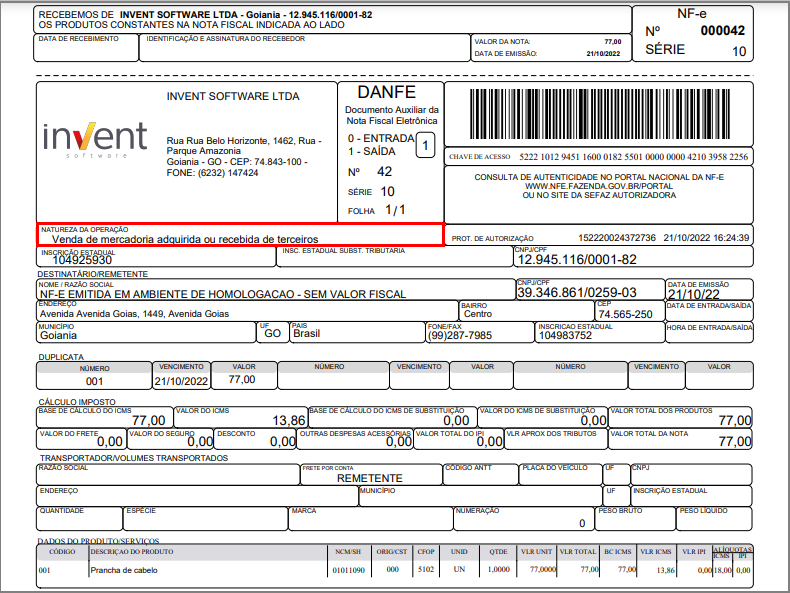Click duplicata valor 77,00

coord(242,379)
